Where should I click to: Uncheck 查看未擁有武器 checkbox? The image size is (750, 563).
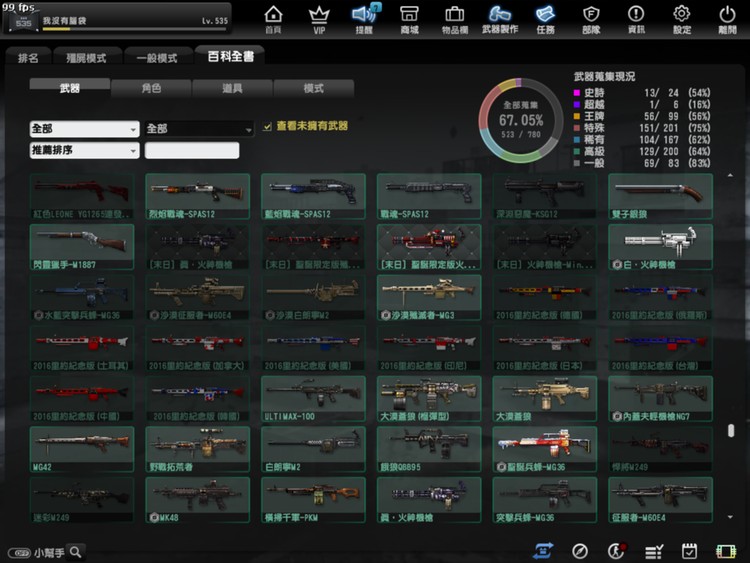point(267,127)
